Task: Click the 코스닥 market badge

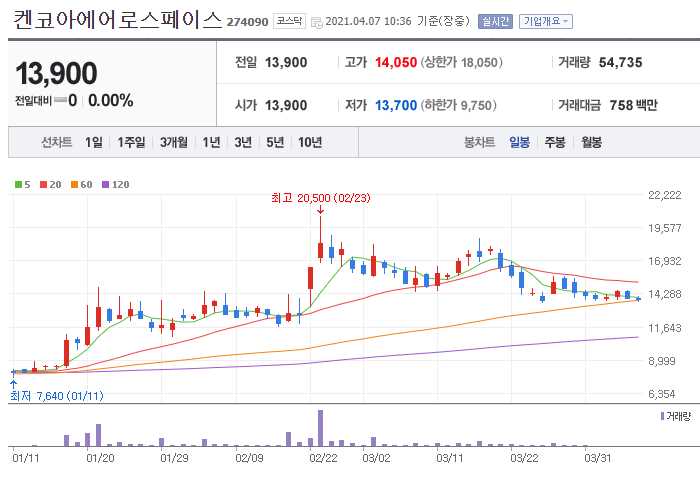Action: (289, 21)
